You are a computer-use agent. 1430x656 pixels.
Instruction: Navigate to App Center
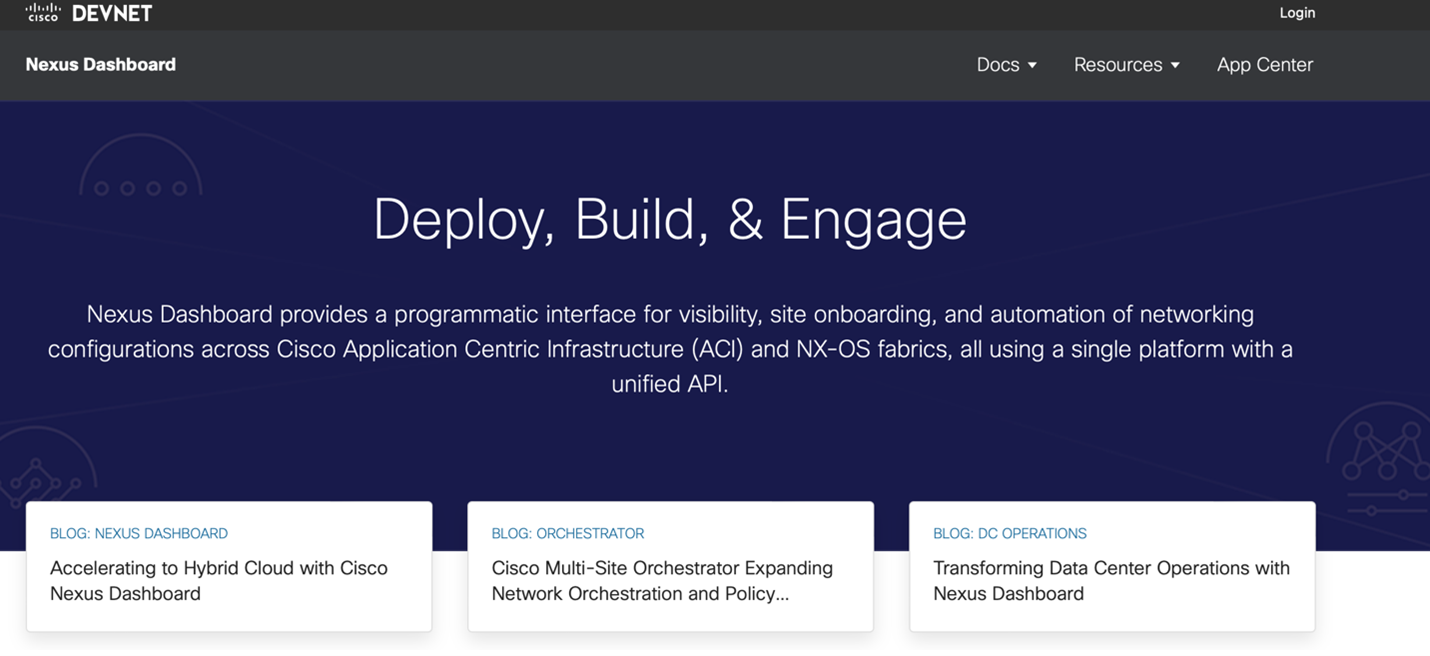coord(1264,65)
